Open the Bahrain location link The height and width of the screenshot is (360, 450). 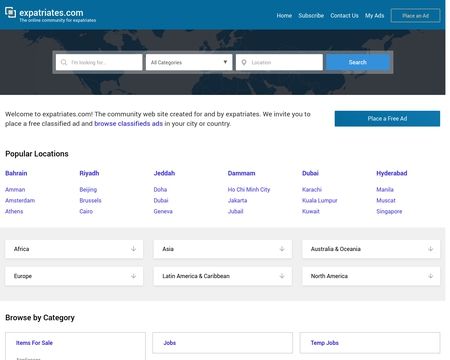[x=16, y=173]
